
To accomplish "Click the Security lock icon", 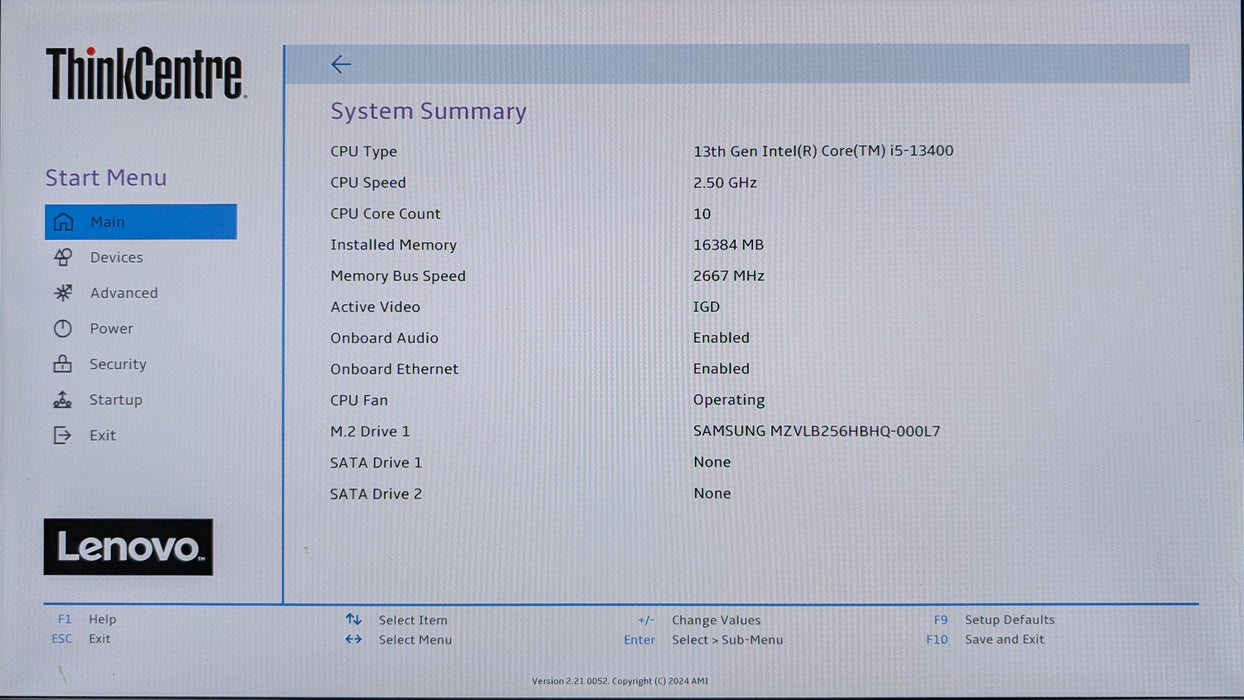I will [63, 364].
